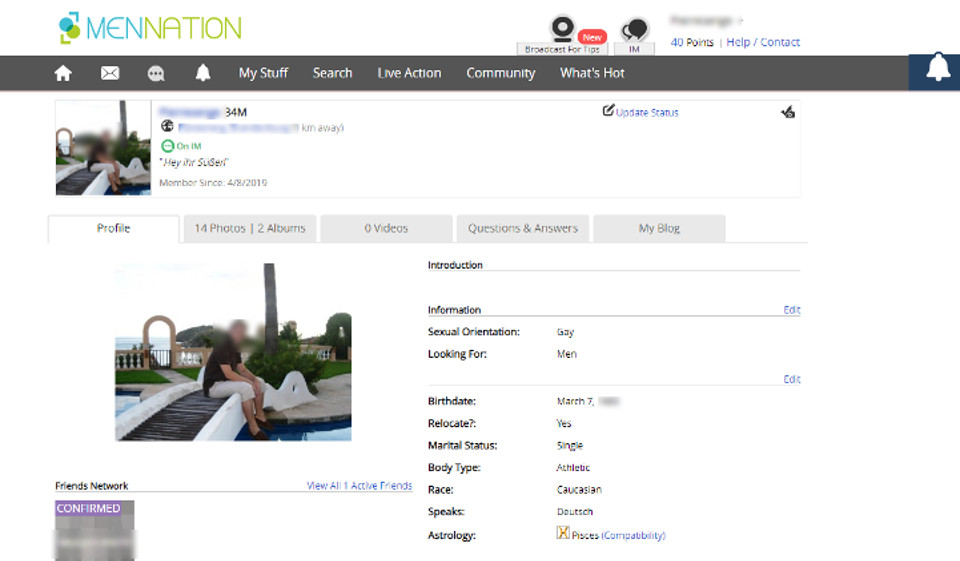Open the mail envelope icon

coord(110,73)
